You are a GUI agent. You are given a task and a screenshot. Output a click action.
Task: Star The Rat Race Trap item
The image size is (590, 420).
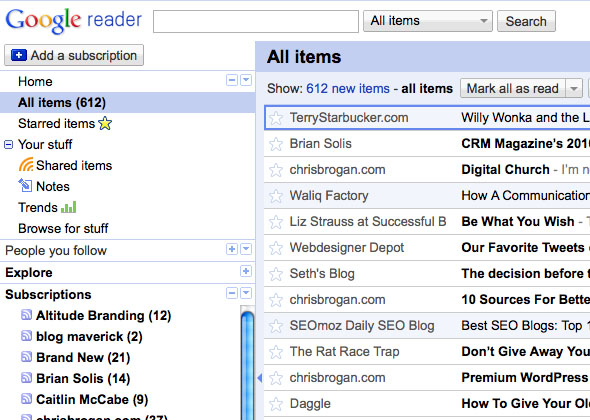pos(276,352)
